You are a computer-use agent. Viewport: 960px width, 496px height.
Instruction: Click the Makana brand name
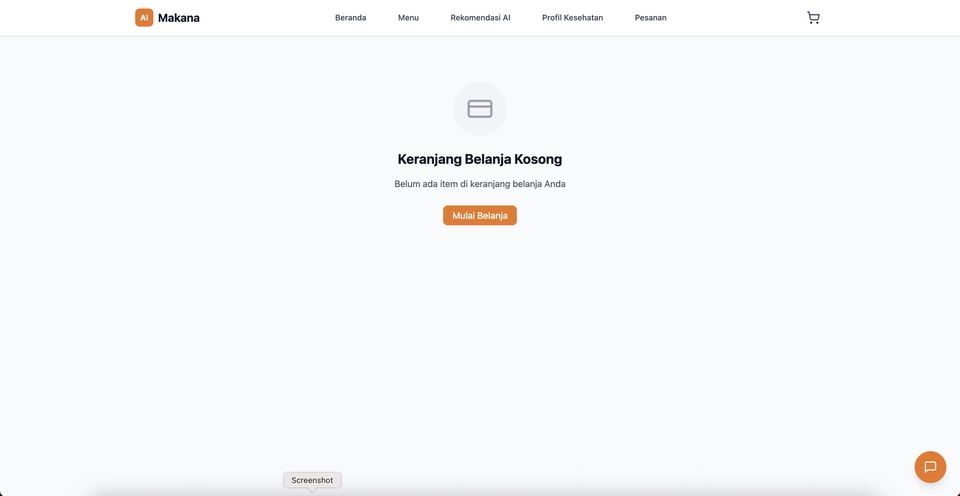(x=179, y=18)
